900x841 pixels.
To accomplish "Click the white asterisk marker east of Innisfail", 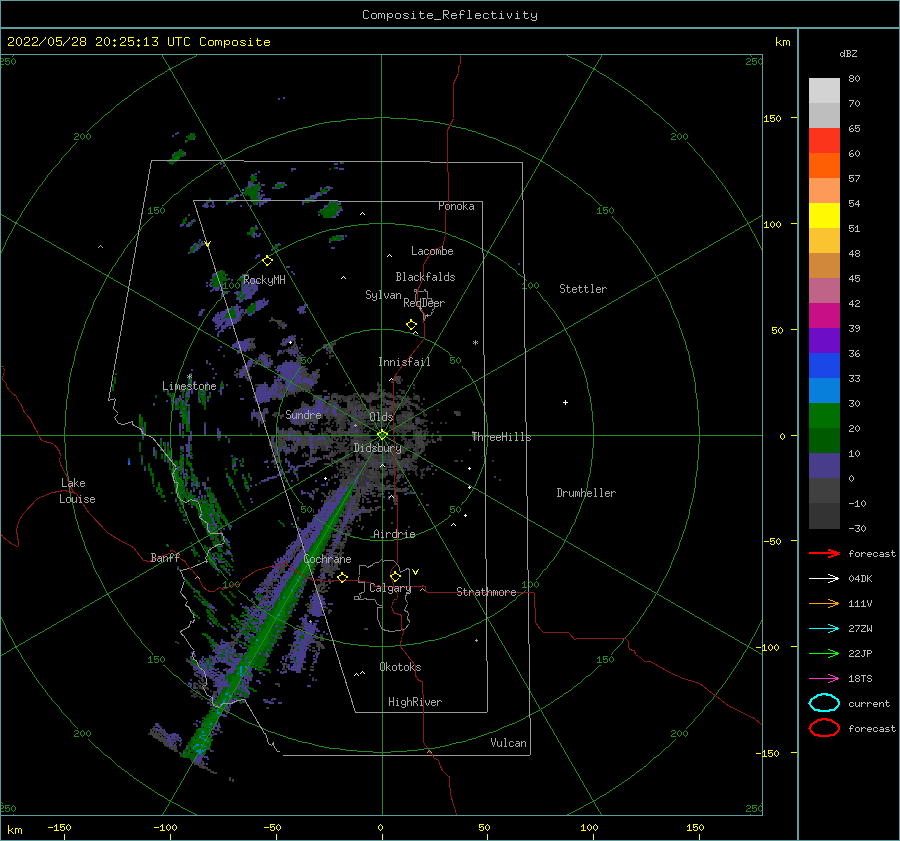I will pyautogui.click(x=475, y=343).
